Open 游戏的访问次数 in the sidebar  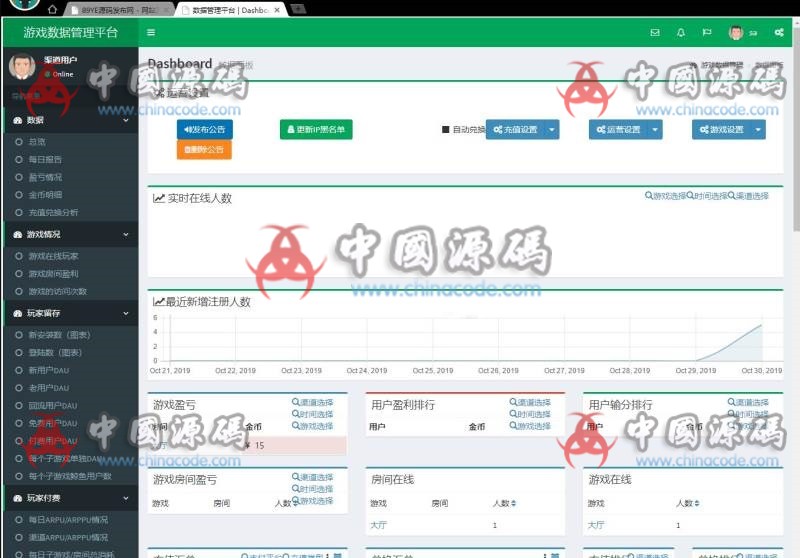click(x=57, y=292)
